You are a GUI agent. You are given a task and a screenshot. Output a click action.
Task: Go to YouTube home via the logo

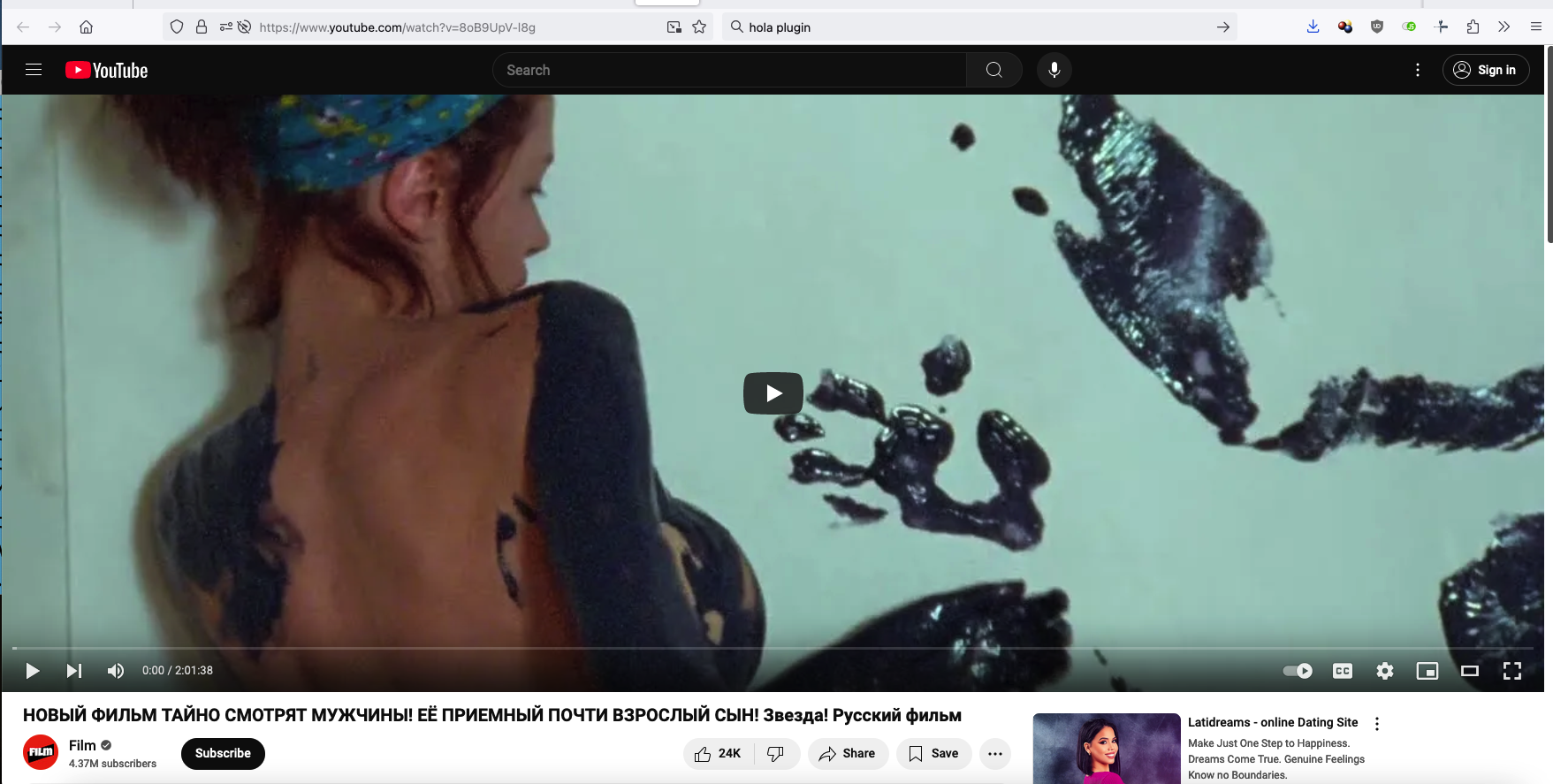point(106,70)
